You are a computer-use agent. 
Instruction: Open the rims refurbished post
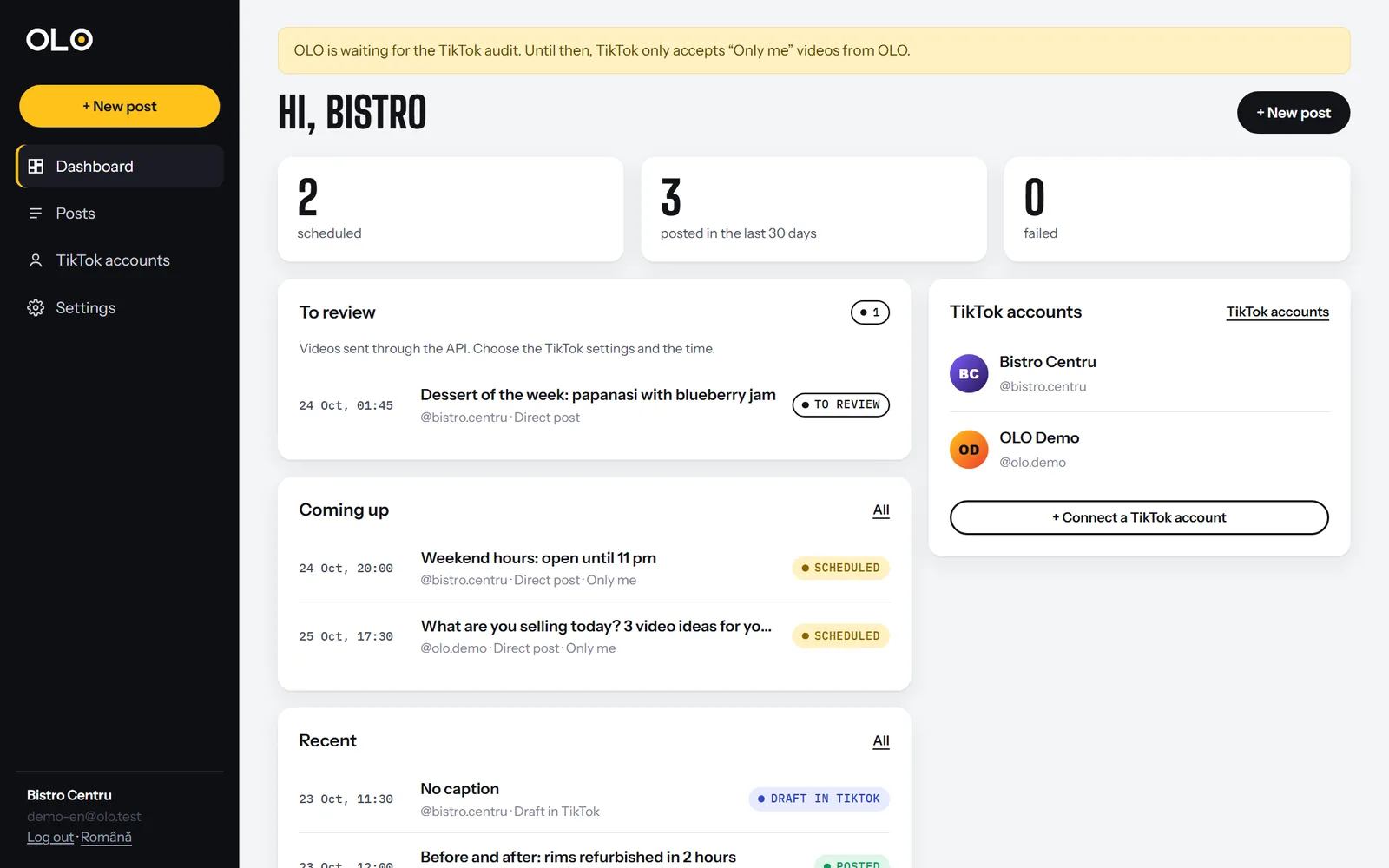coord(578,858)
